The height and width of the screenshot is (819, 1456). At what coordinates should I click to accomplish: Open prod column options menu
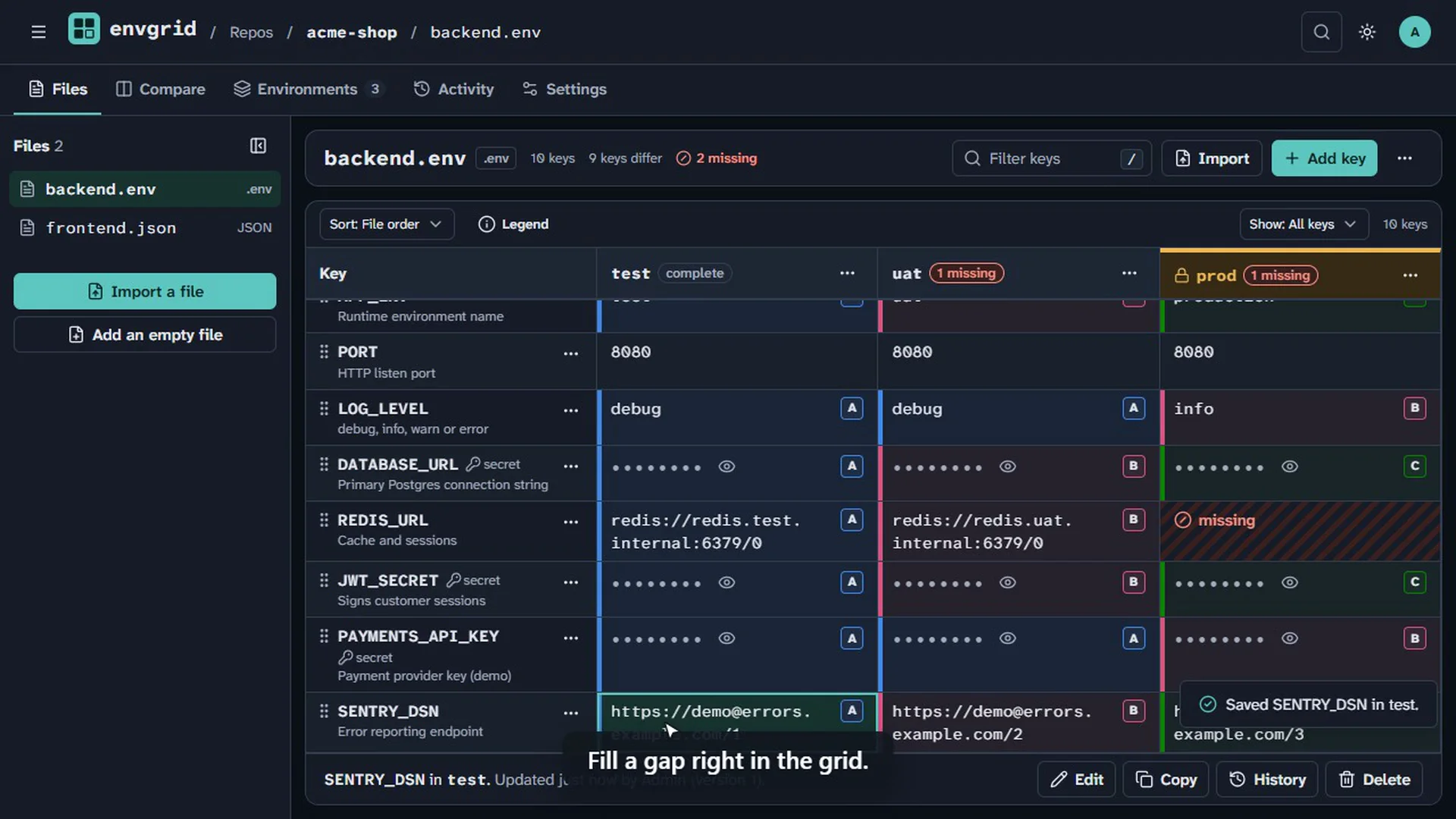point(1410,275)
